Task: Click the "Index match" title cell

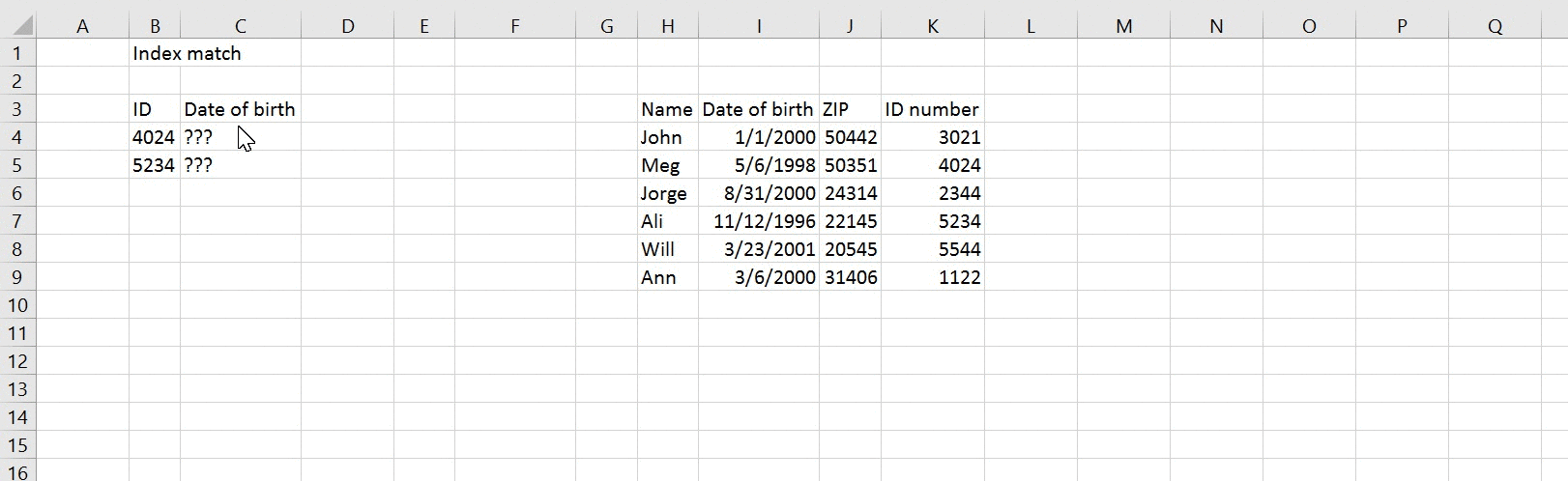Action: point(187,54)
